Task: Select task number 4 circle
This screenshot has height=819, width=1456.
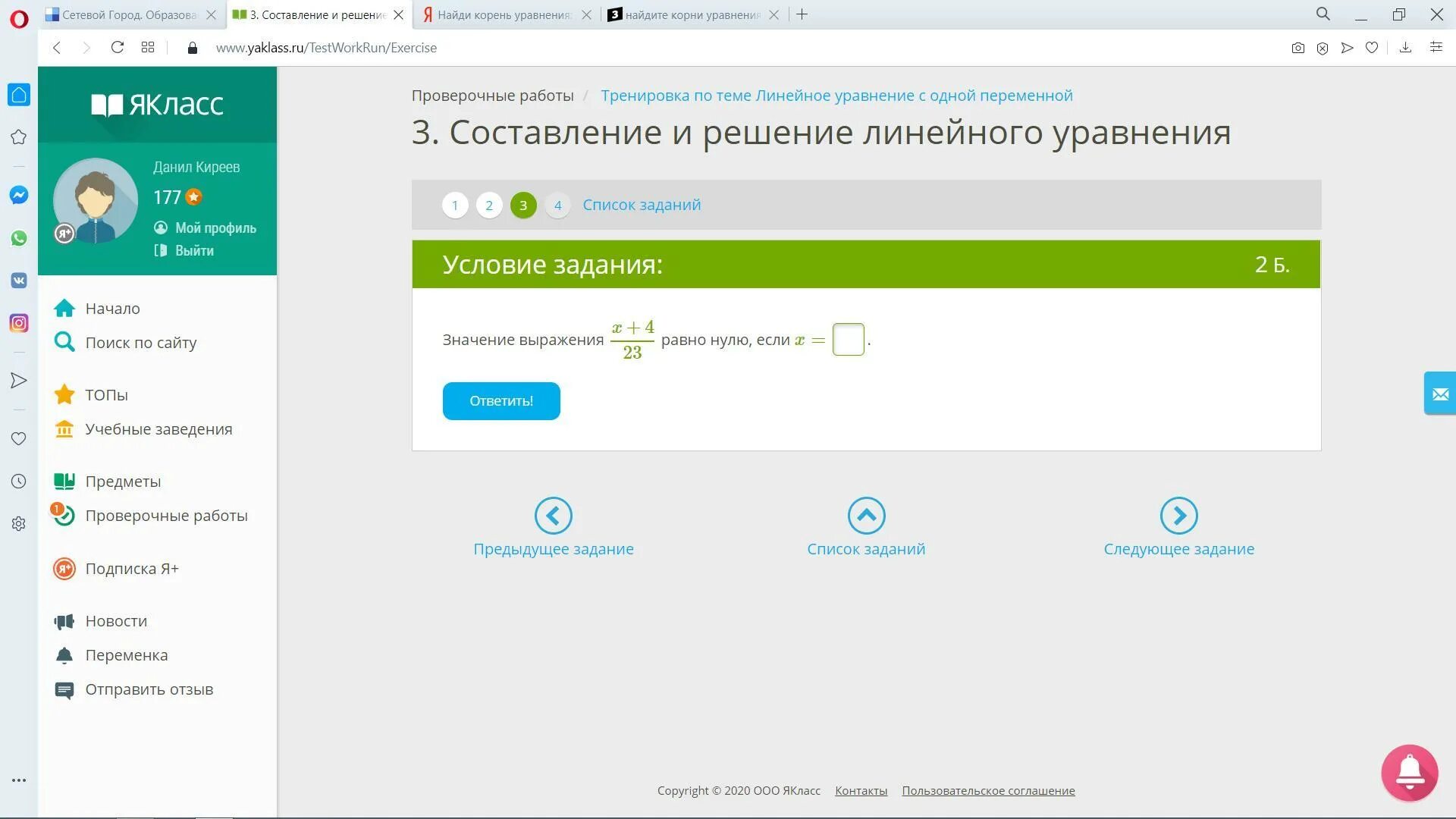Action: 557,205
